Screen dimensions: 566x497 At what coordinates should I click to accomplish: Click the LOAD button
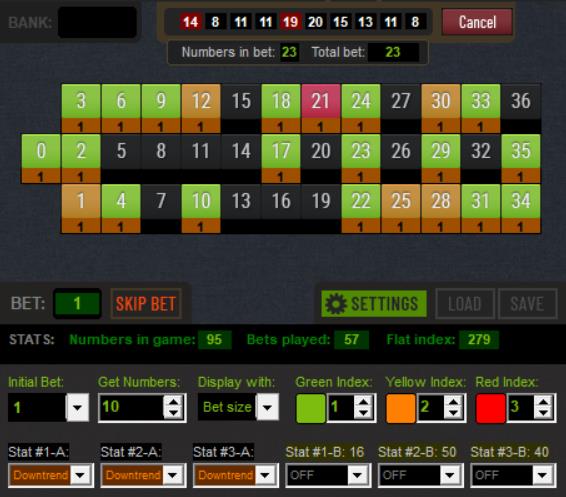pyautogui.click(x=465, y=304)
